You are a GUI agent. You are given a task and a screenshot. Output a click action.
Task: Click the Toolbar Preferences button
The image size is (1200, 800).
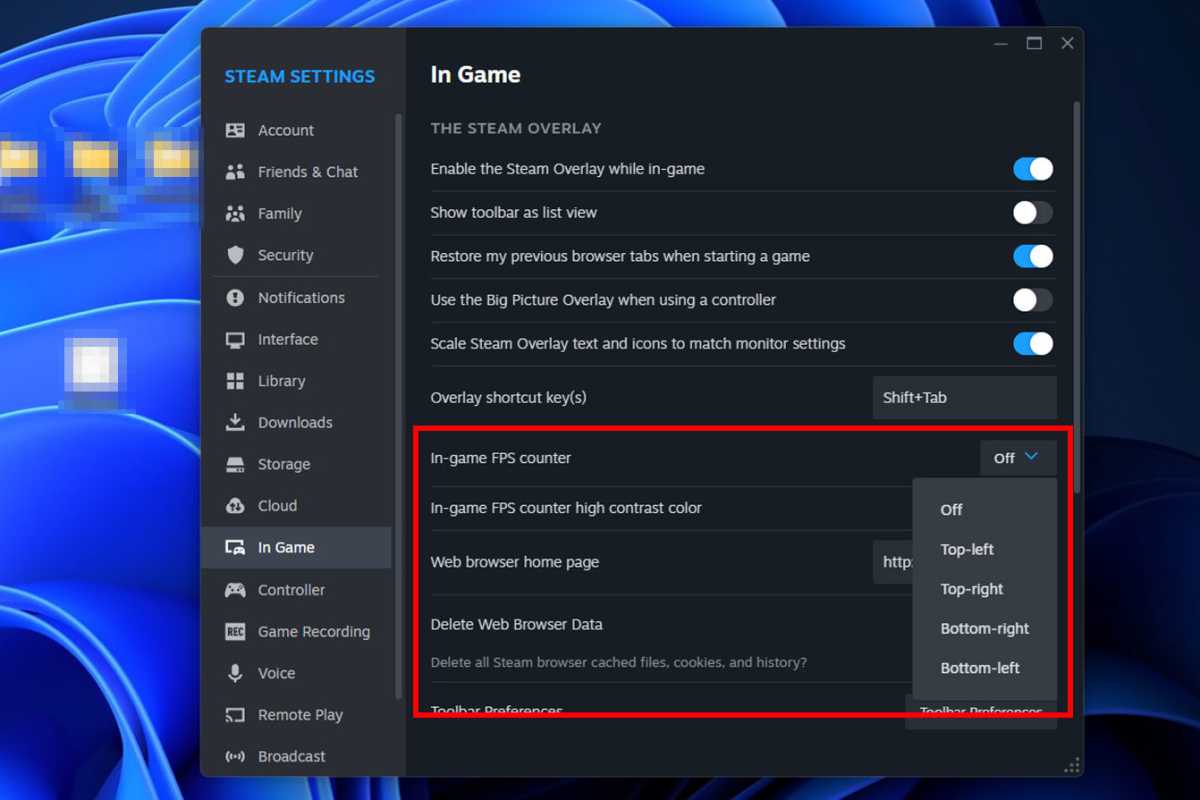pyautogui.click(x=981, y=712)
